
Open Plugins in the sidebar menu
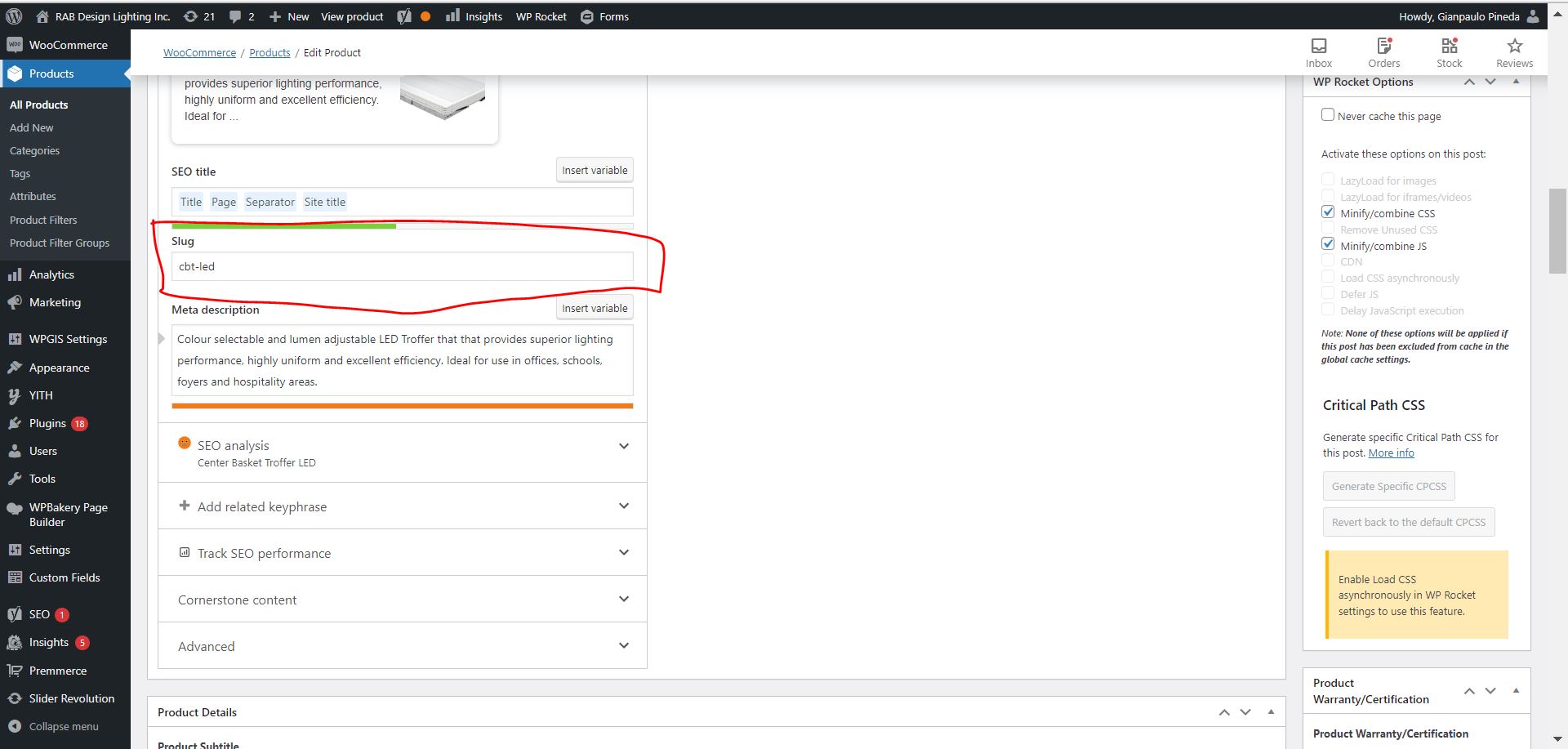click(47, 423)
